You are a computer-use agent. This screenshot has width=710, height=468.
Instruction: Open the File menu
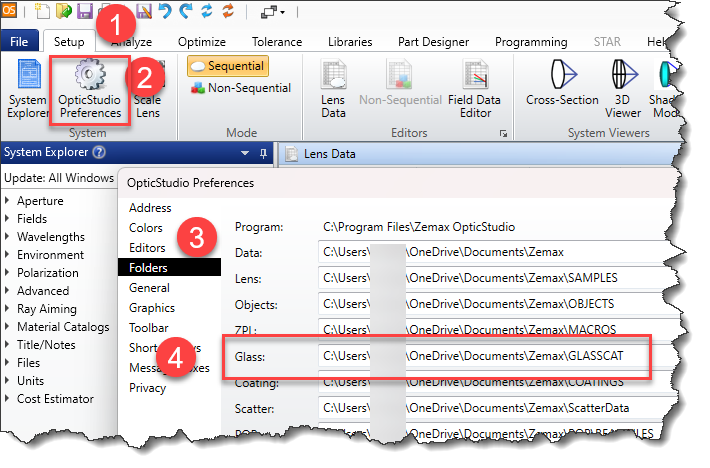pos(19,42)
